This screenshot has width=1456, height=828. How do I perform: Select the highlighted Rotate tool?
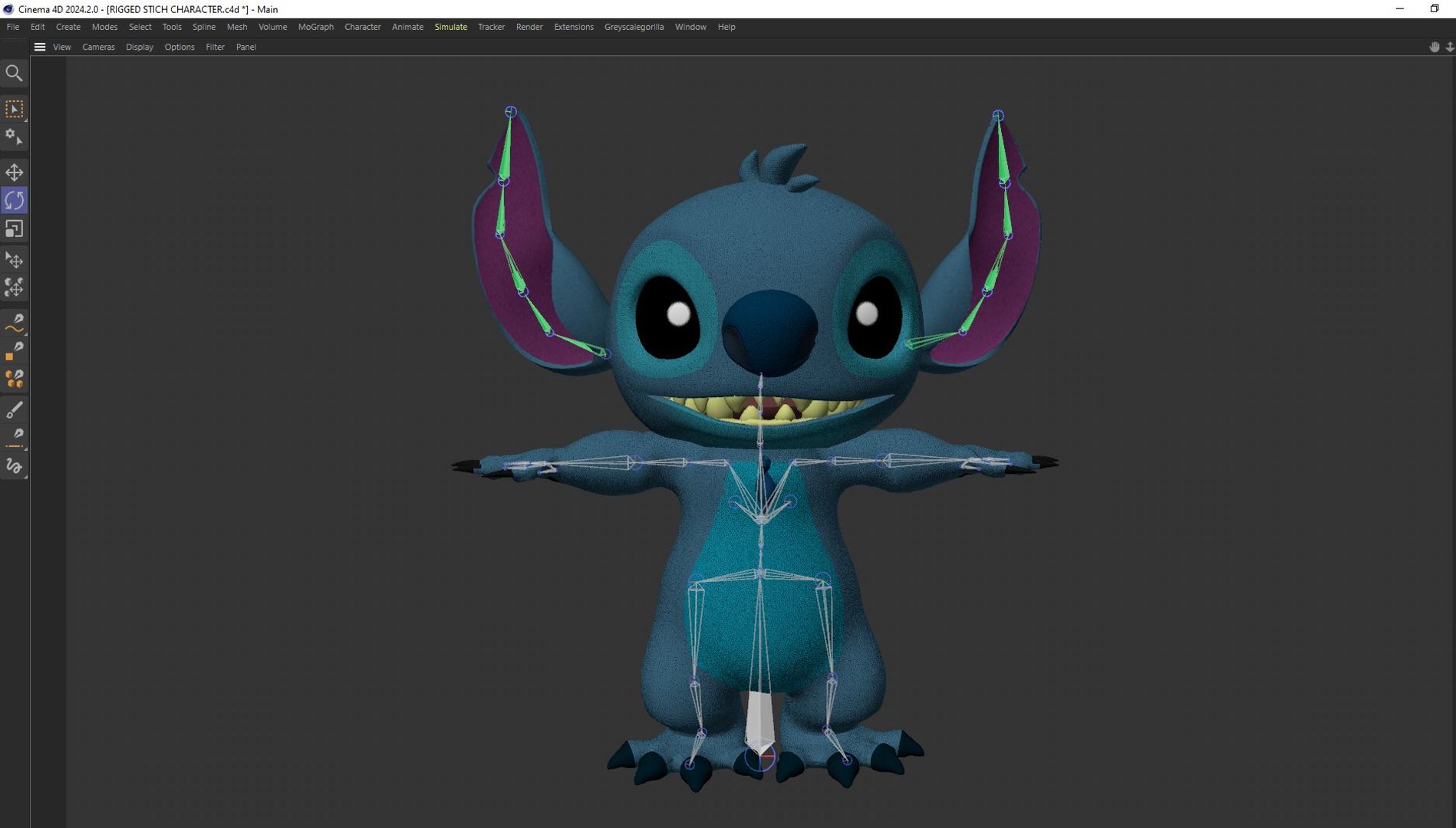pos(14,201)
